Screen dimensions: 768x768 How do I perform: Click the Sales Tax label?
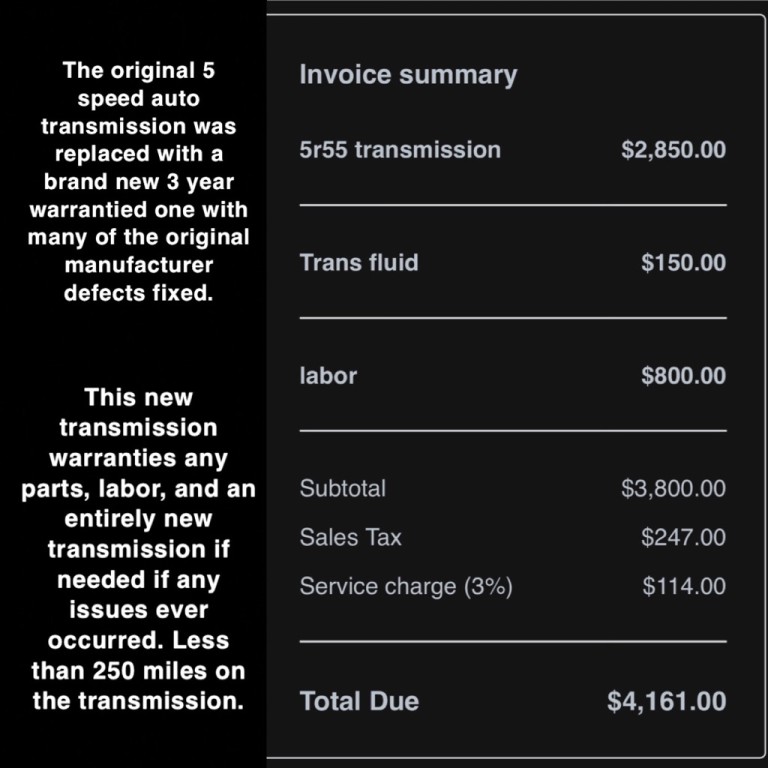click(x=350, y=537)
